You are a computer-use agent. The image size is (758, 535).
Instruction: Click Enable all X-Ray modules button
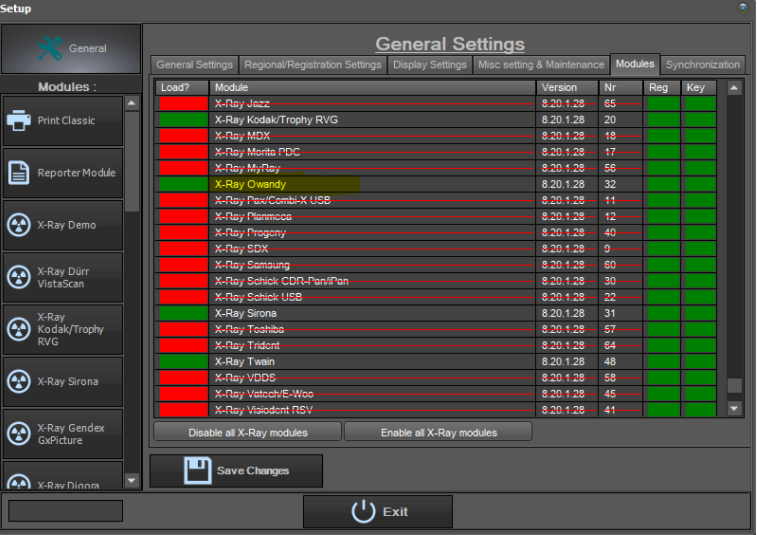438,433
